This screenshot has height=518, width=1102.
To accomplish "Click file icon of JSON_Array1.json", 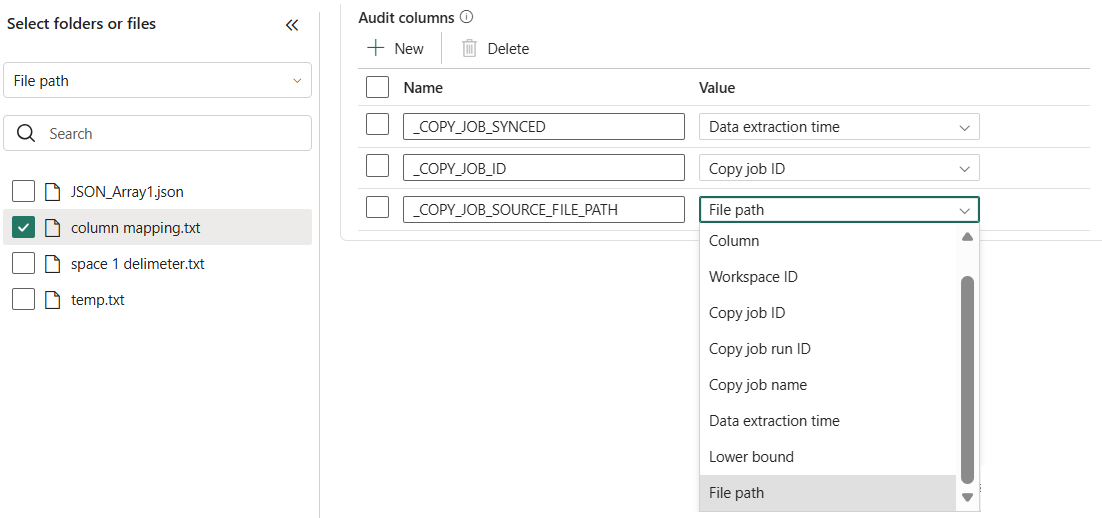I will pyautogui.click(x=52, y=191).
